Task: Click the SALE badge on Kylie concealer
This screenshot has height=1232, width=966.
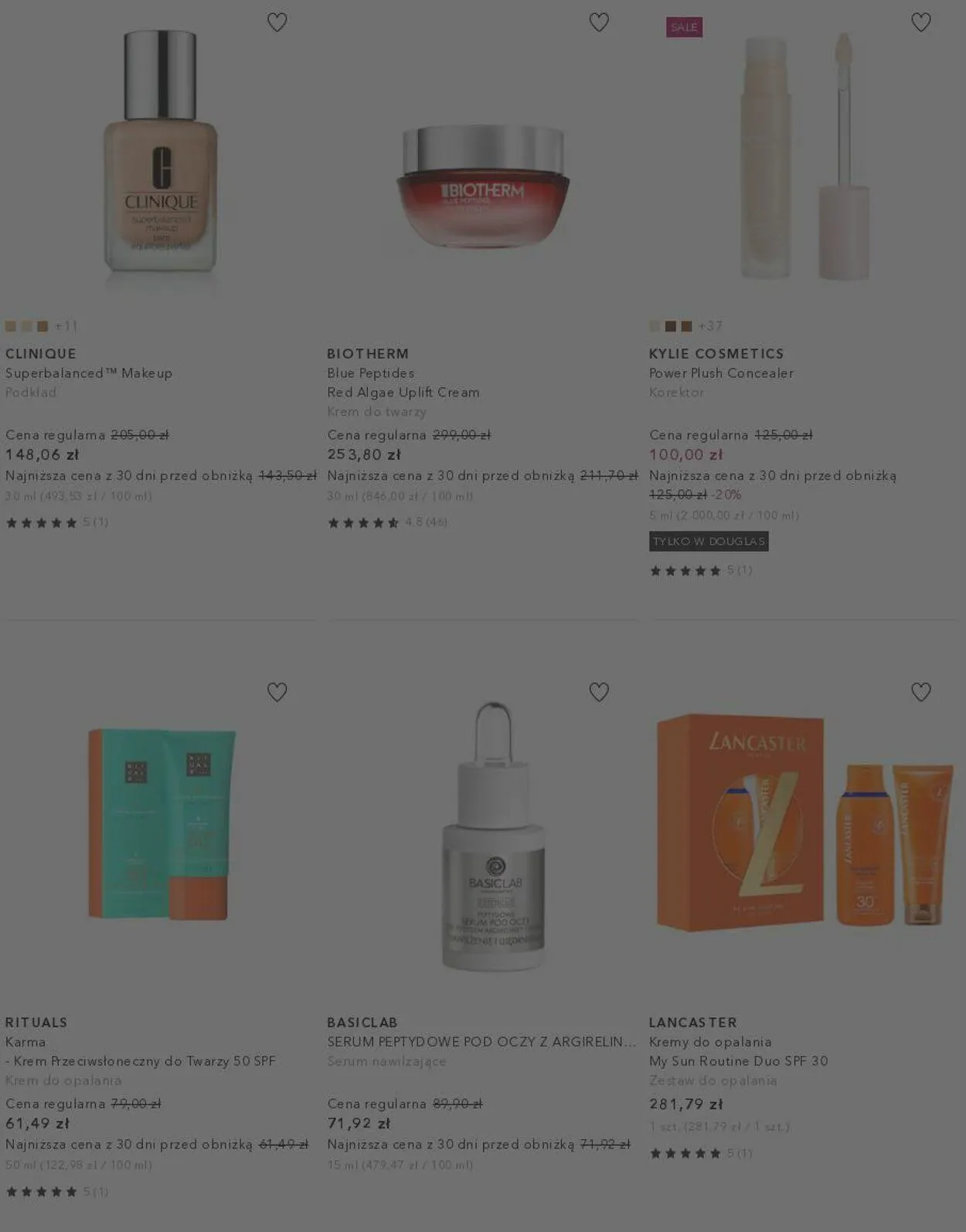Action: click(684, 27)
